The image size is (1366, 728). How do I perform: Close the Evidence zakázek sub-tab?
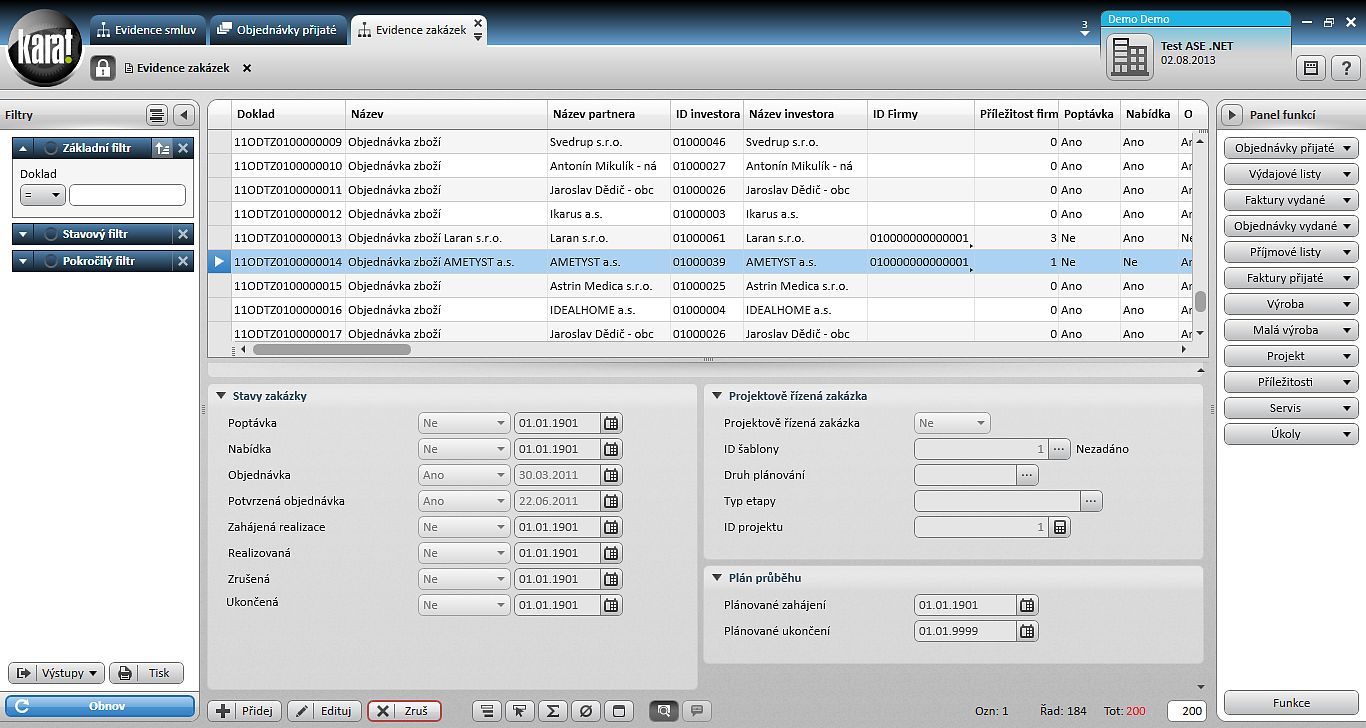point(247,68)
